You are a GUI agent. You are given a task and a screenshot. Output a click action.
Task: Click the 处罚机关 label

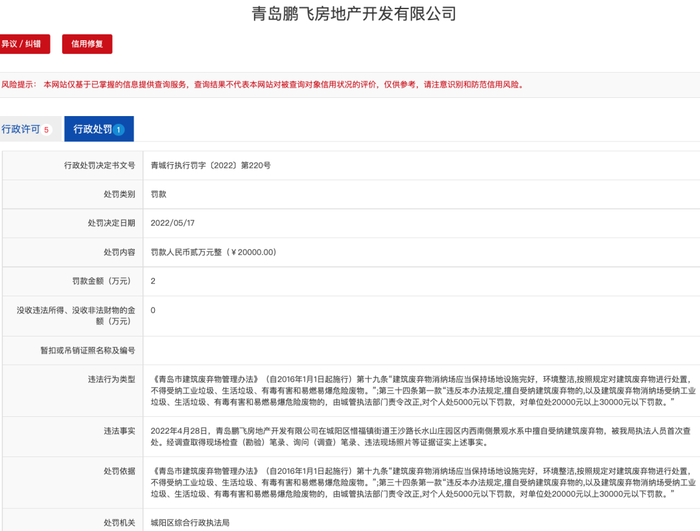point(119,523)
